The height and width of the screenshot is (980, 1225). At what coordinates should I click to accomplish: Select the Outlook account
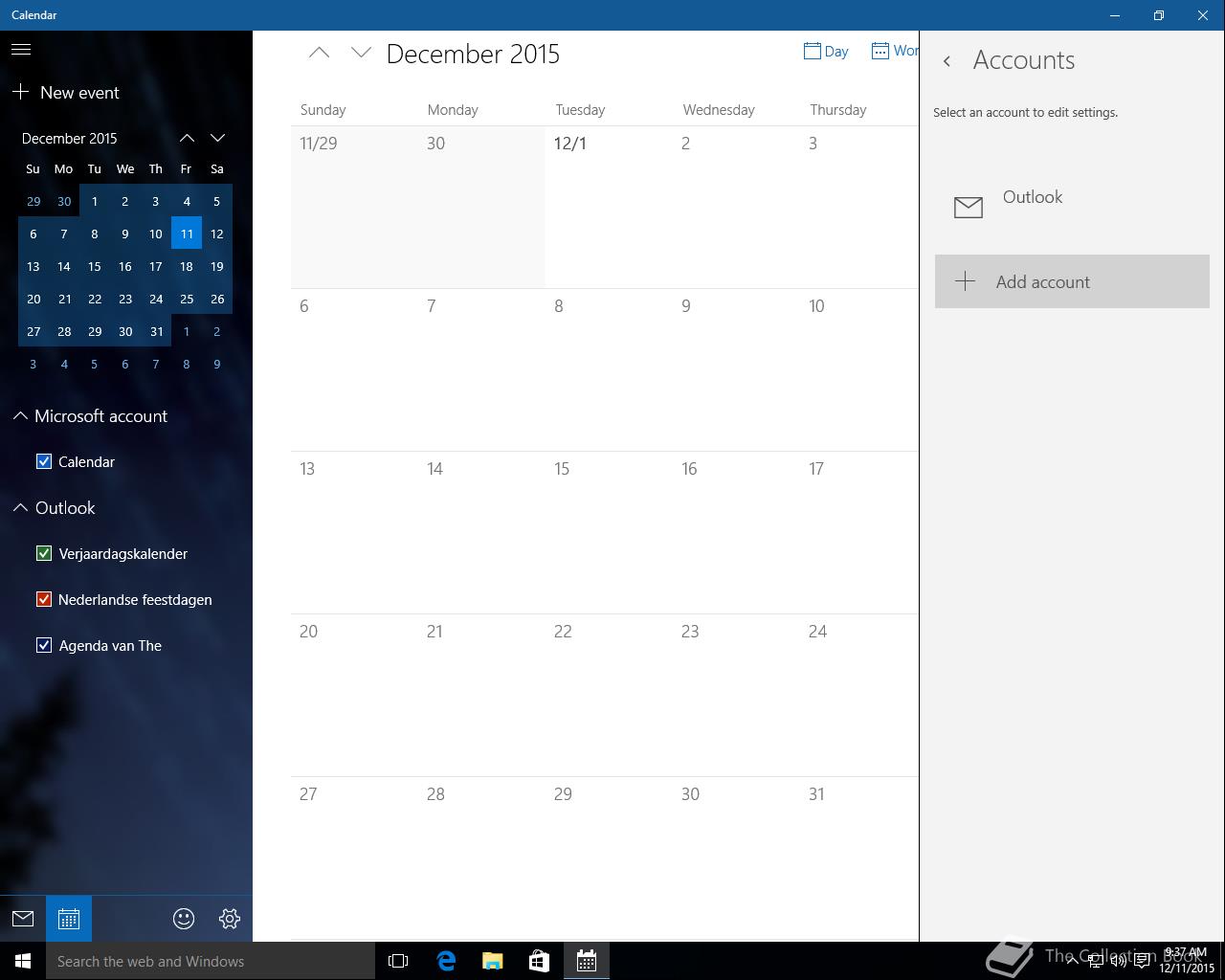(x=1072, y=205)
